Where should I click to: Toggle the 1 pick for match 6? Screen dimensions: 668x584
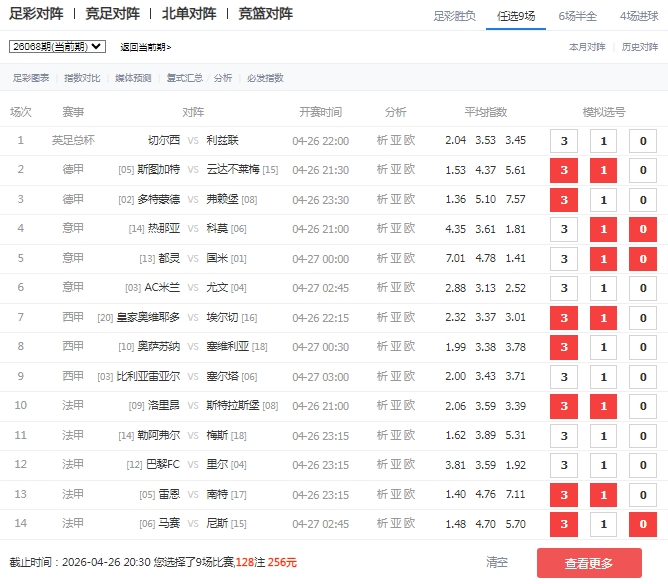[603, 288]
